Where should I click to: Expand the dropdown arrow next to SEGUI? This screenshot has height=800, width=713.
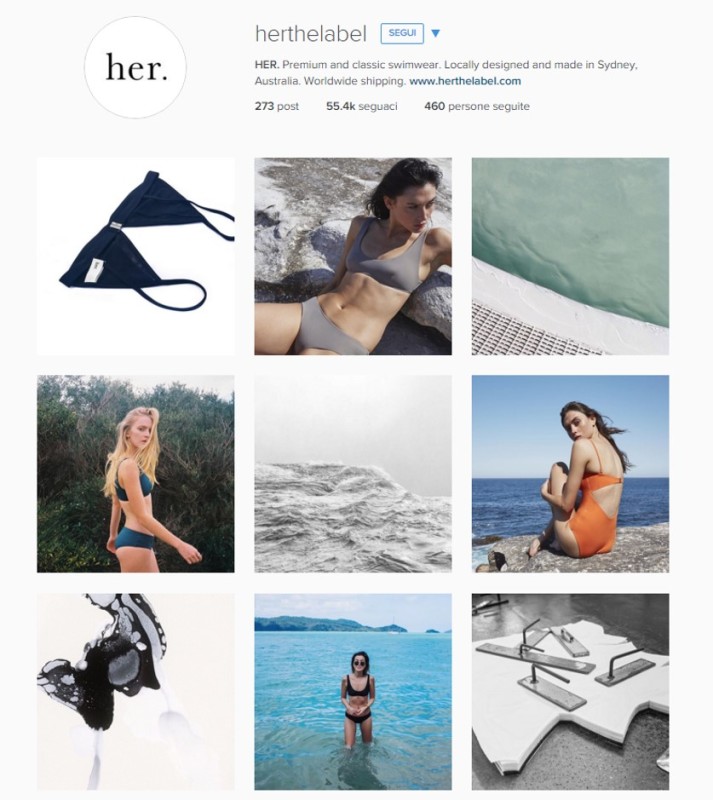tap(435, 34)
